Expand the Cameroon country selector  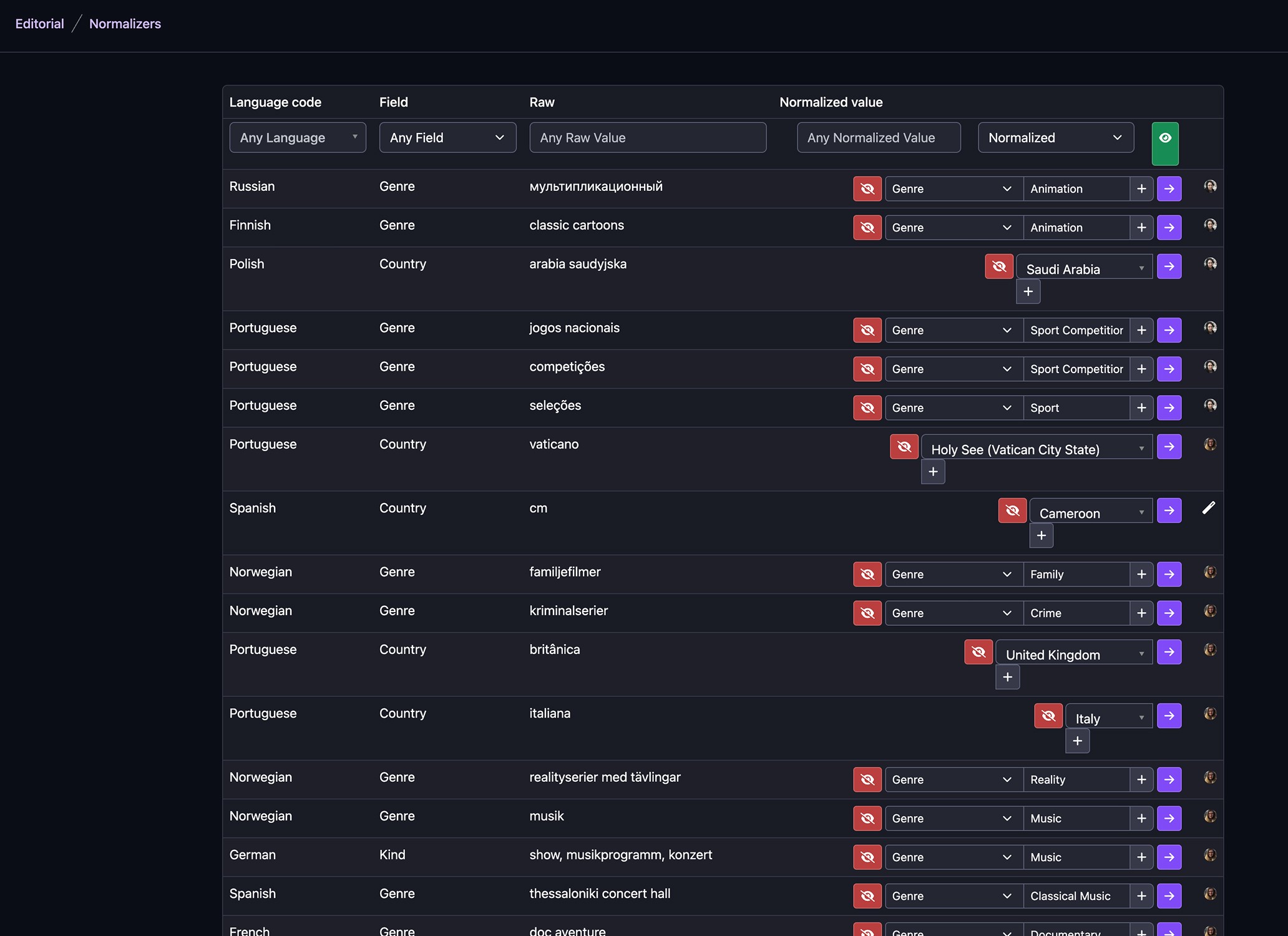[x=1091, y=511]
